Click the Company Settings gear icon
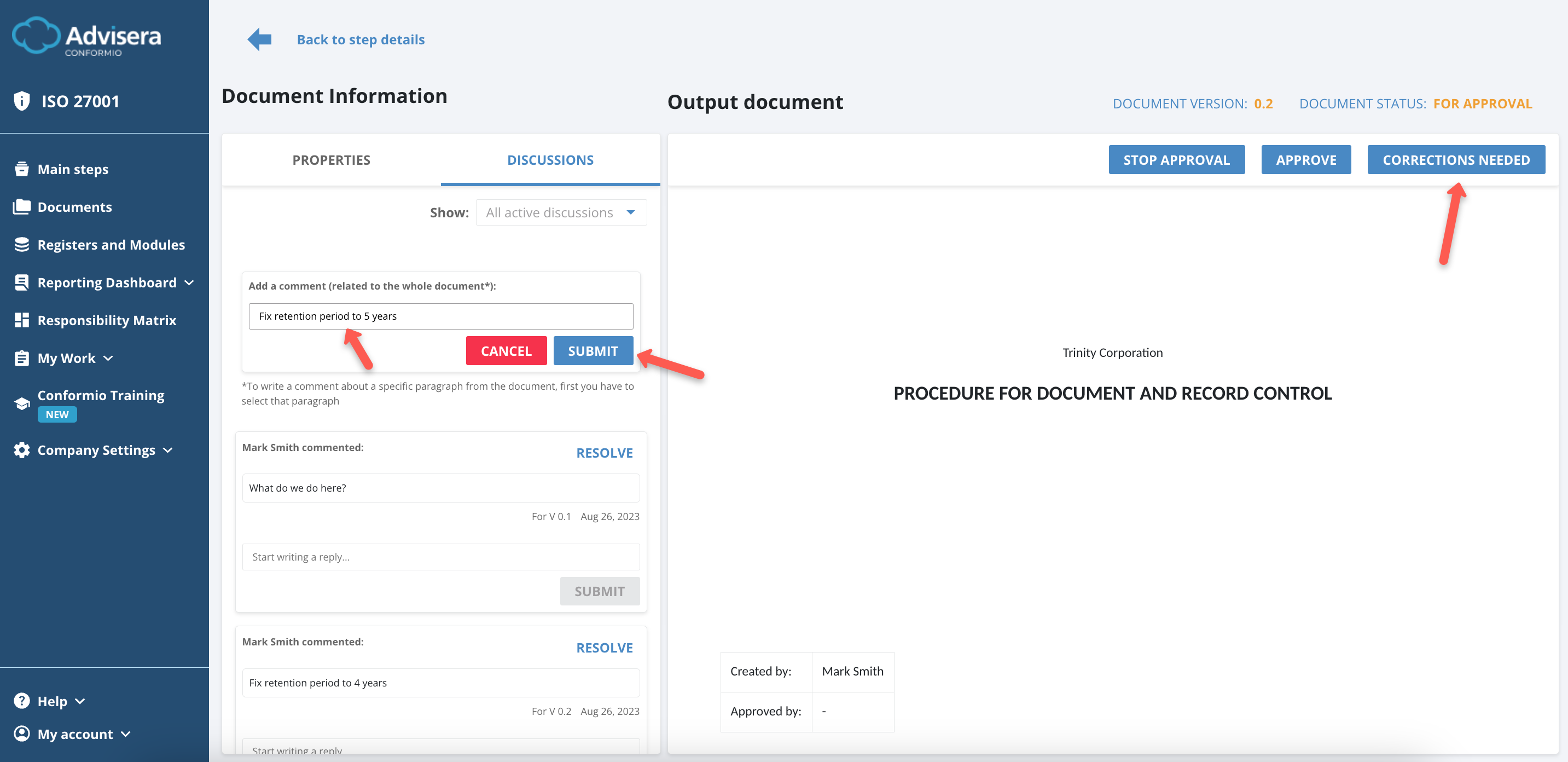The height and width of the screenshot is (762, 1568). (22, 449)
